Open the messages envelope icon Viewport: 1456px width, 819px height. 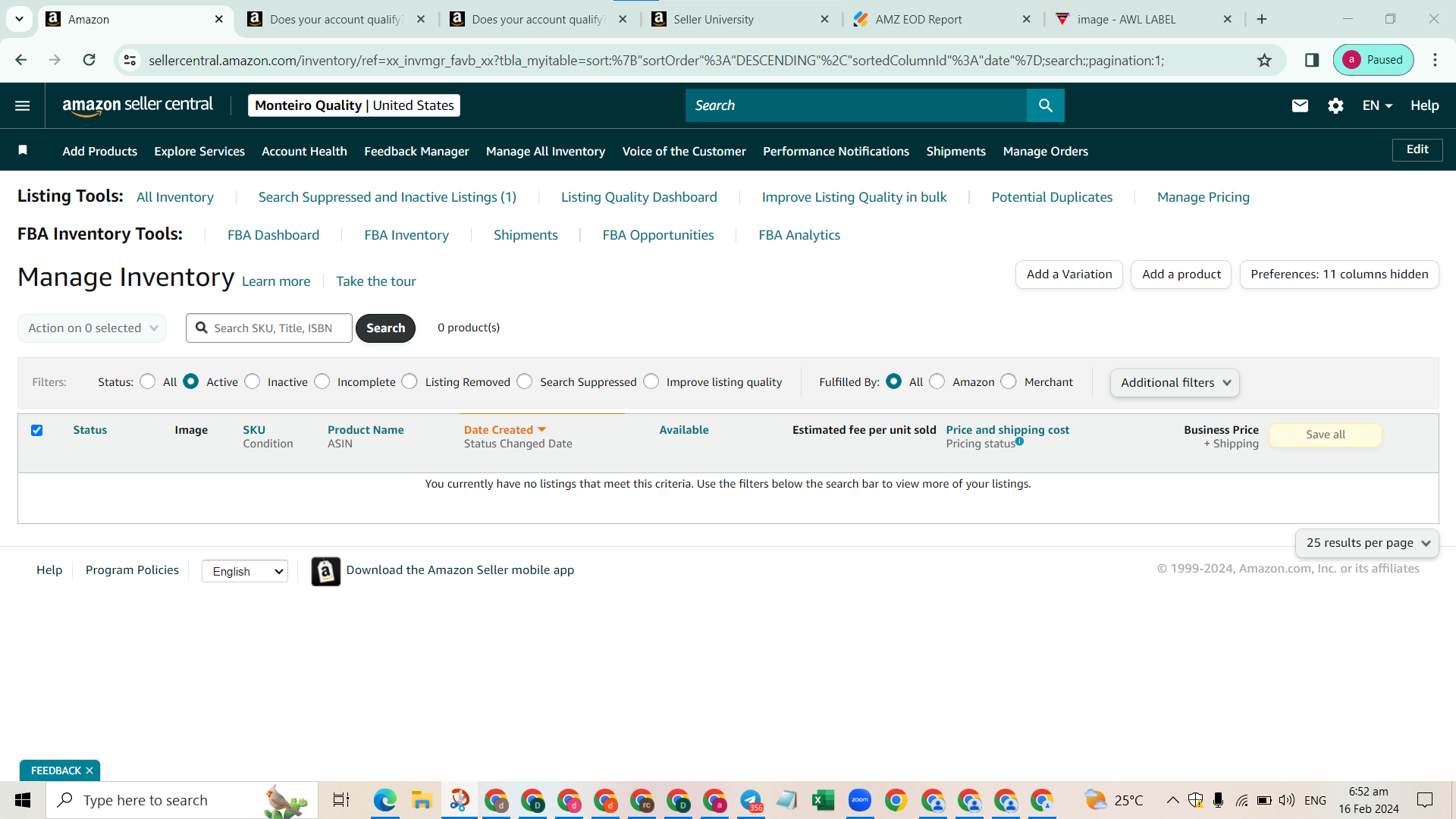coord(1300,105)
